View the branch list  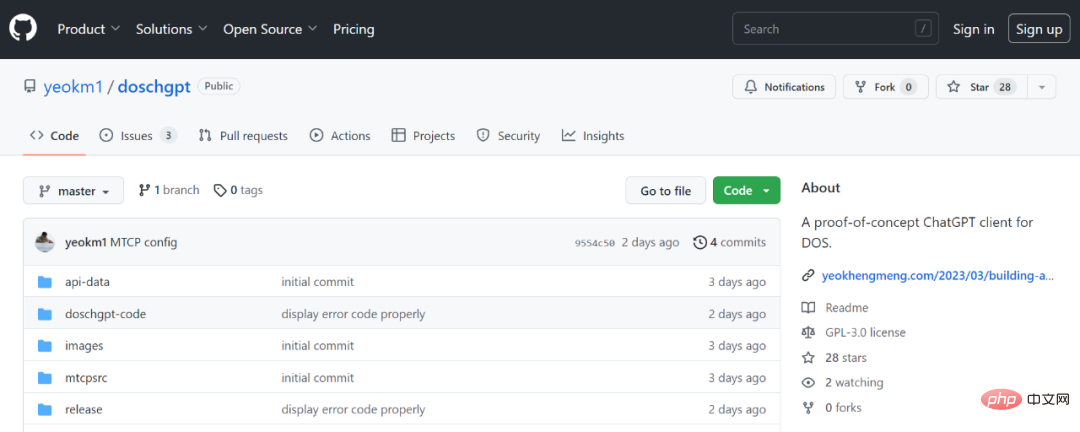click(169, 190)
